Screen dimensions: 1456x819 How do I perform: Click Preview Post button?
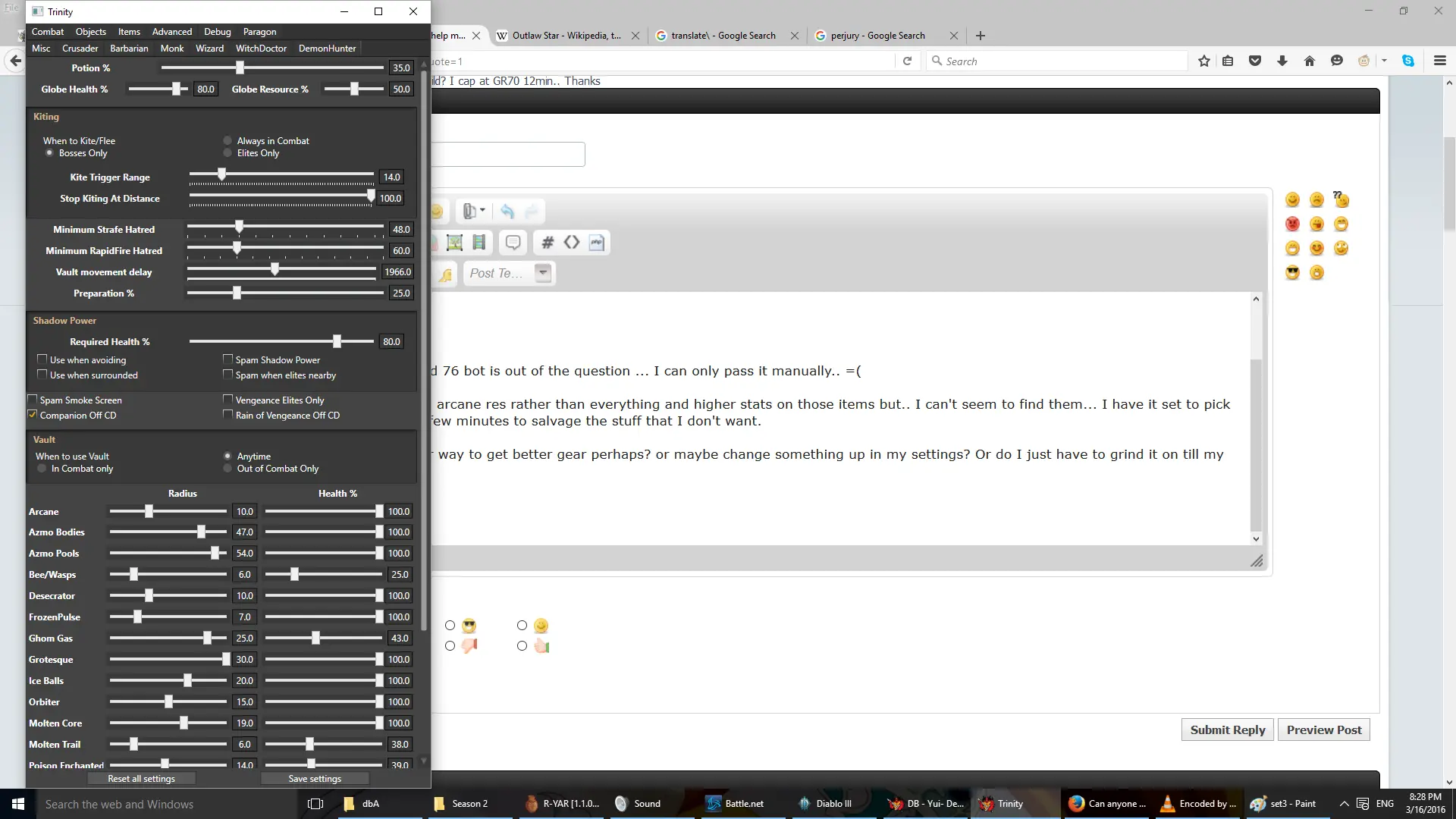pyautogui.click(x=1324, y=730)
